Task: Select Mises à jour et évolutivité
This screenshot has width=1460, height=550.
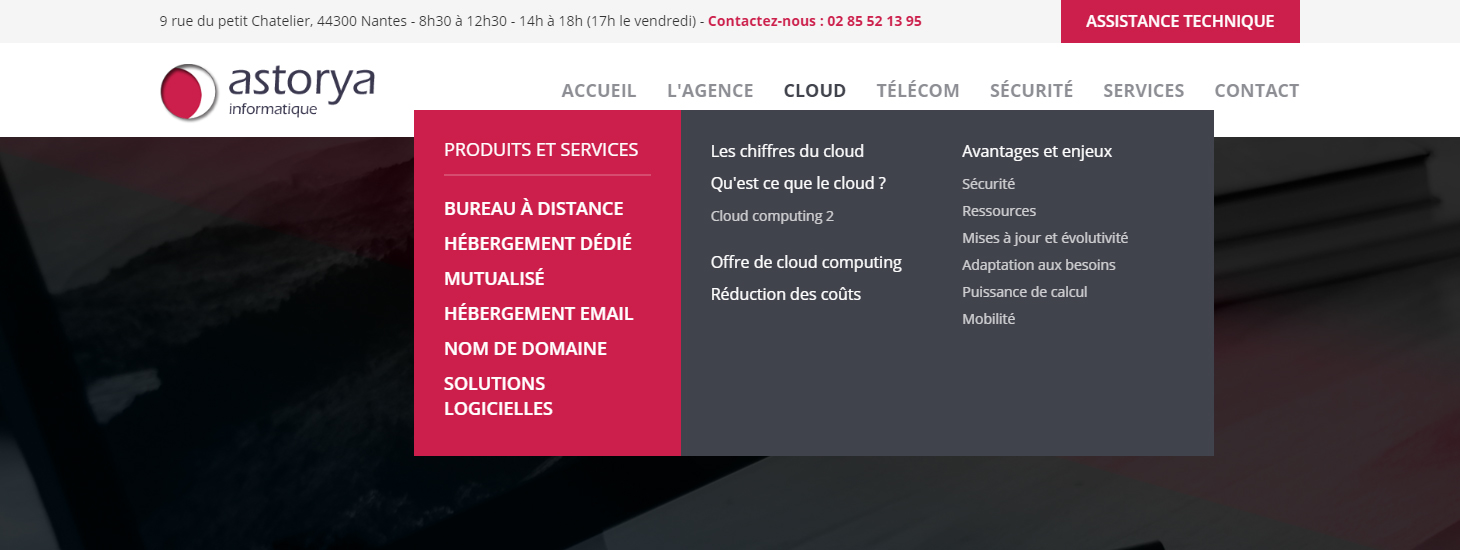Action: pyautogui.click(x=1045, y=238)
